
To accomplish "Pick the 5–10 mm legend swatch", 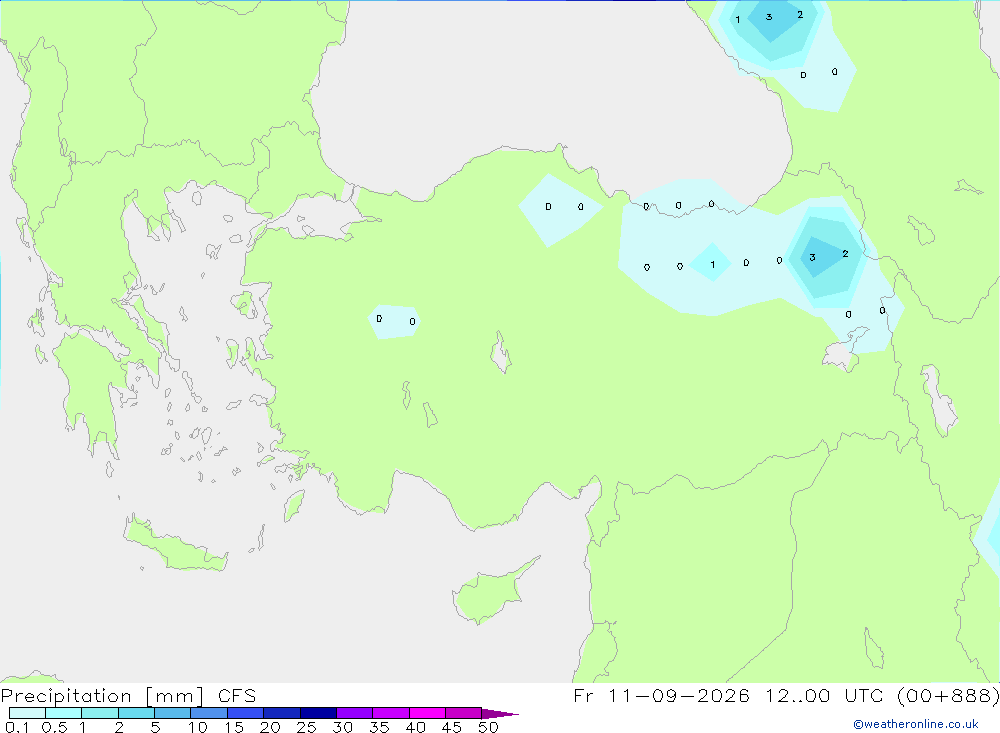I will [172, 713].
